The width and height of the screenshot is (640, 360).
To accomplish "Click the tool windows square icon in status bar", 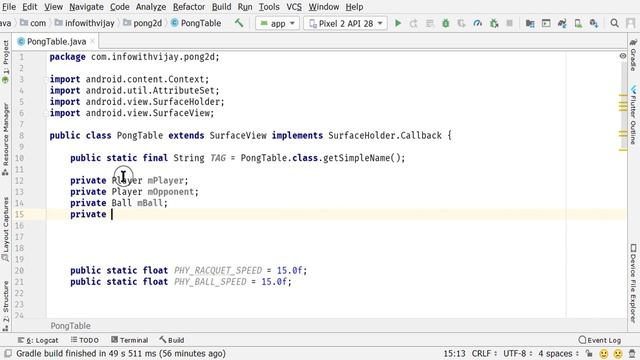I will pos(7,353).
